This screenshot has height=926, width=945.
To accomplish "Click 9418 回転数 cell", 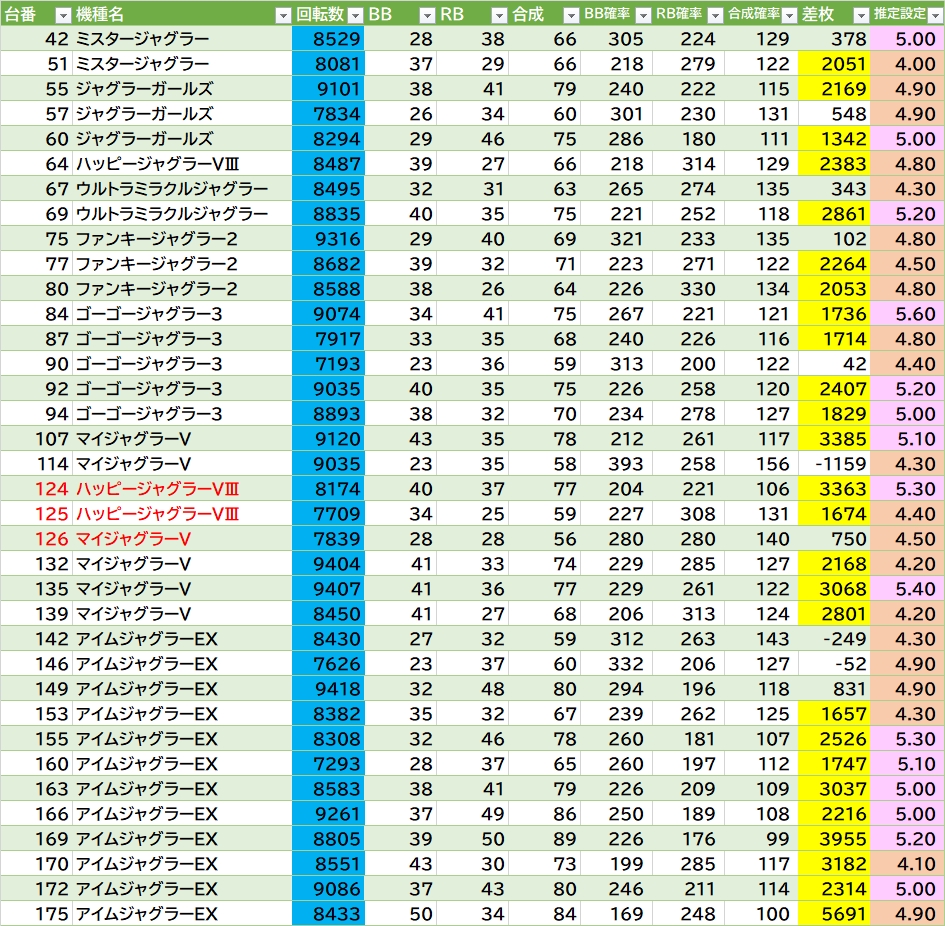I will pyautogui.click(x=328, y=689).
